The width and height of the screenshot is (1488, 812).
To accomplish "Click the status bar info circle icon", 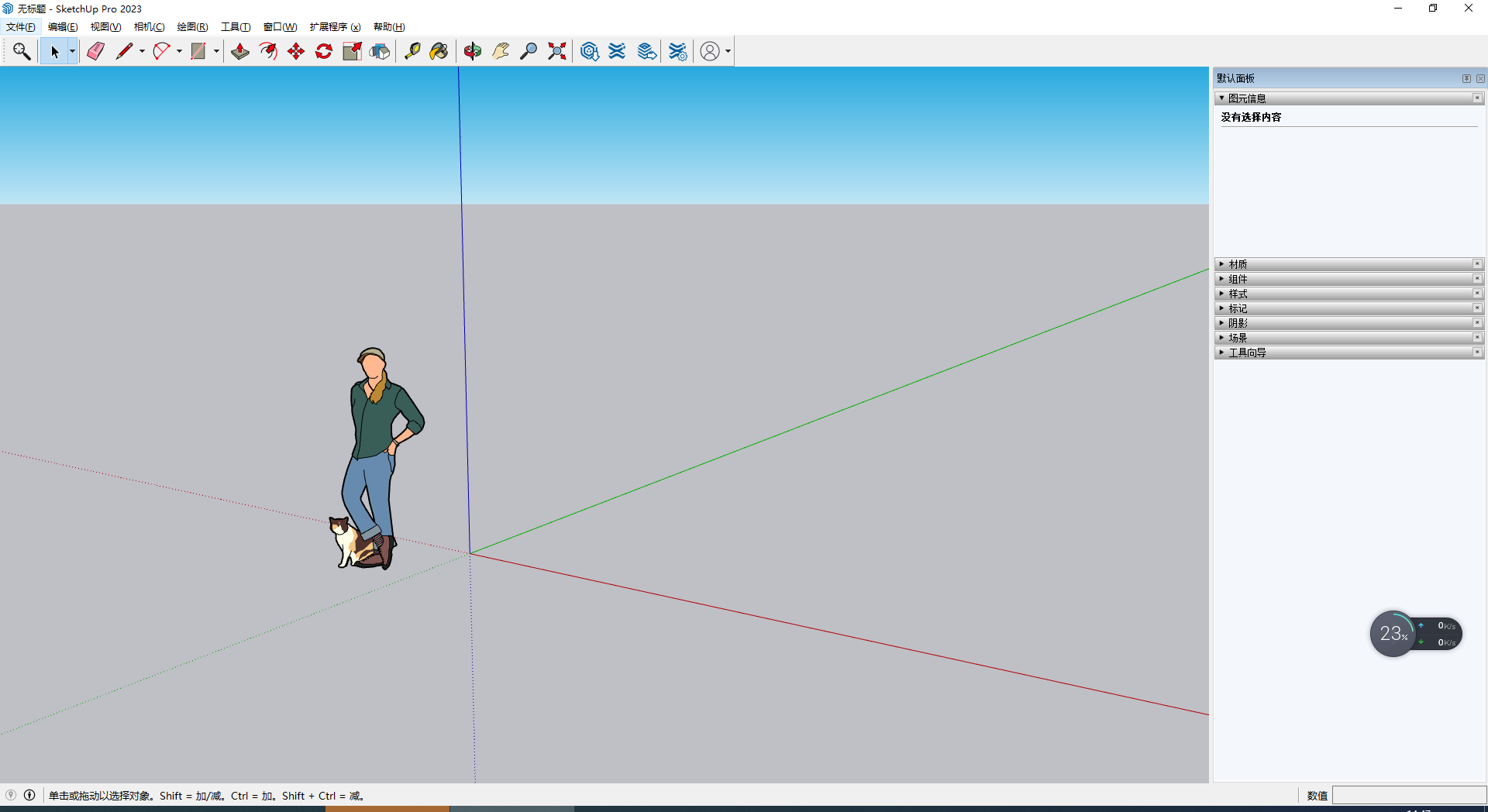I will click(x=29, y=795).
